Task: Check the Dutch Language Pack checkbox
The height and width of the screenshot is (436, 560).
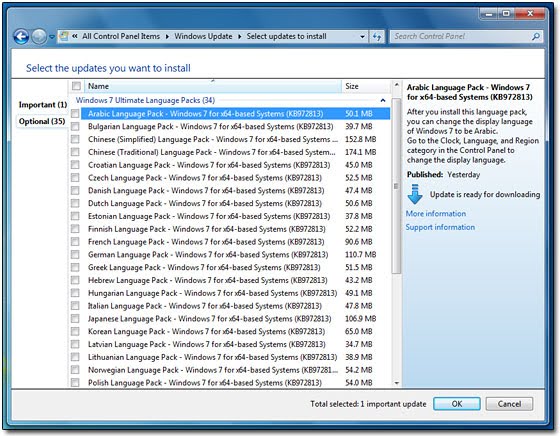Action: click(75, 204)
